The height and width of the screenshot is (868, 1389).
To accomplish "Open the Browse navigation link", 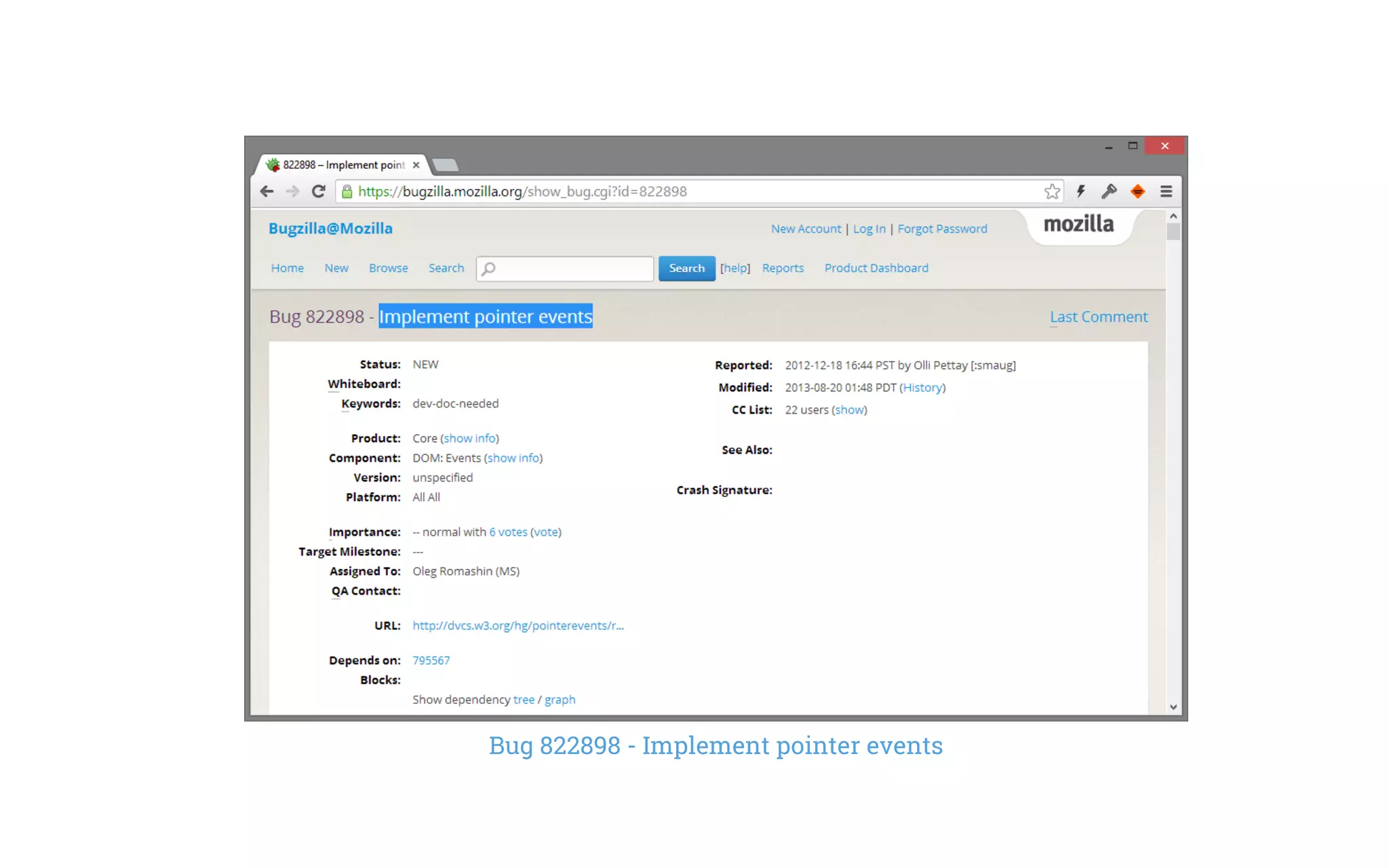I will point(389,268).
